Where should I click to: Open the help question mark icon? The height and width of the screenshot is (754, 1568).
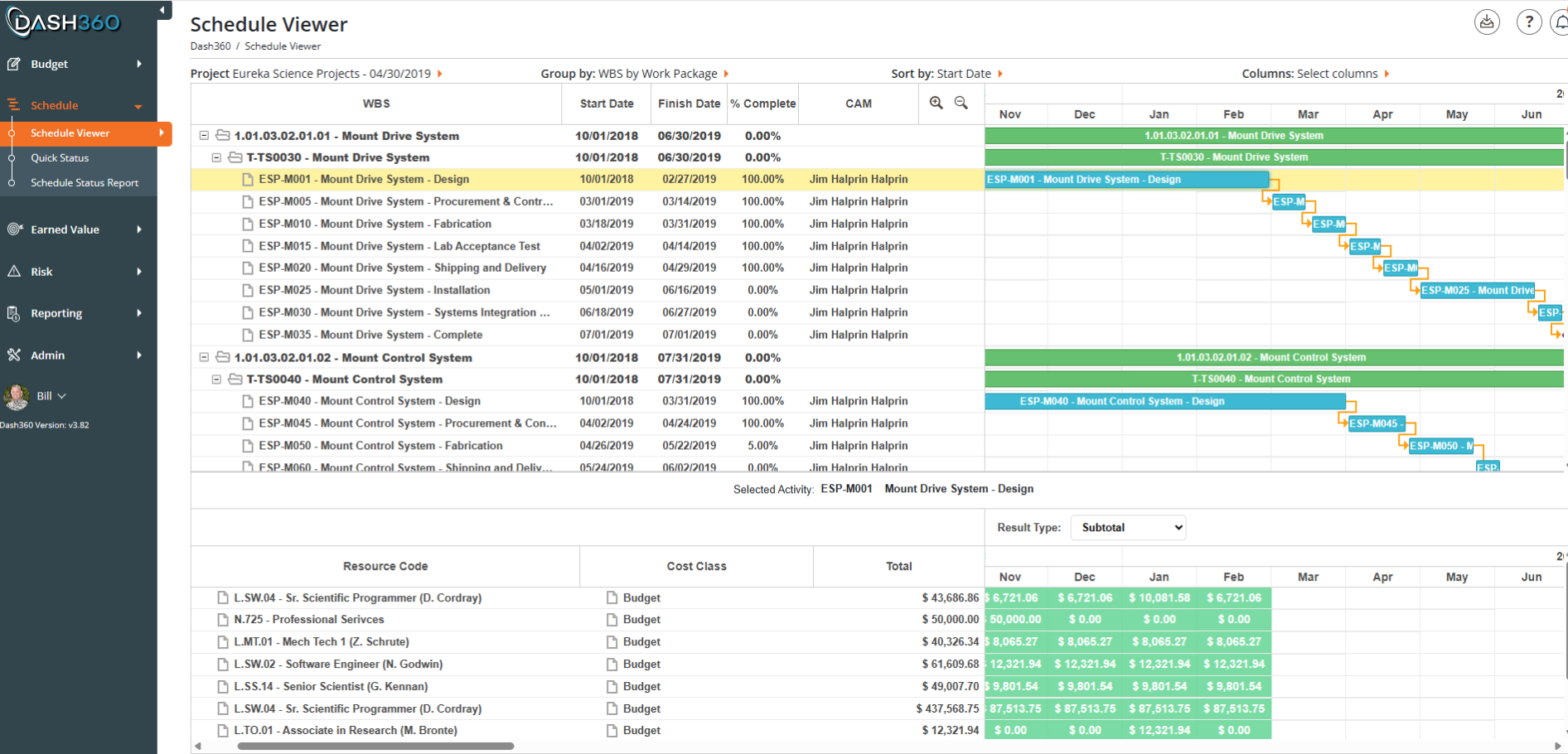[x=1529, y=22]
